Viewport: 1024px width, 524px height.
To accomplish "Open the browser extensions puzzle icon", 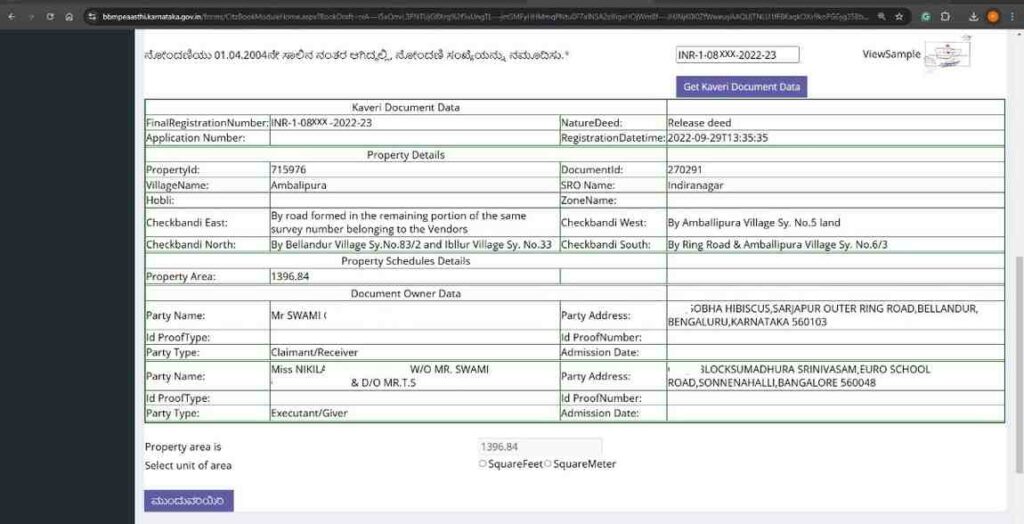I will (x=945, y=16).
